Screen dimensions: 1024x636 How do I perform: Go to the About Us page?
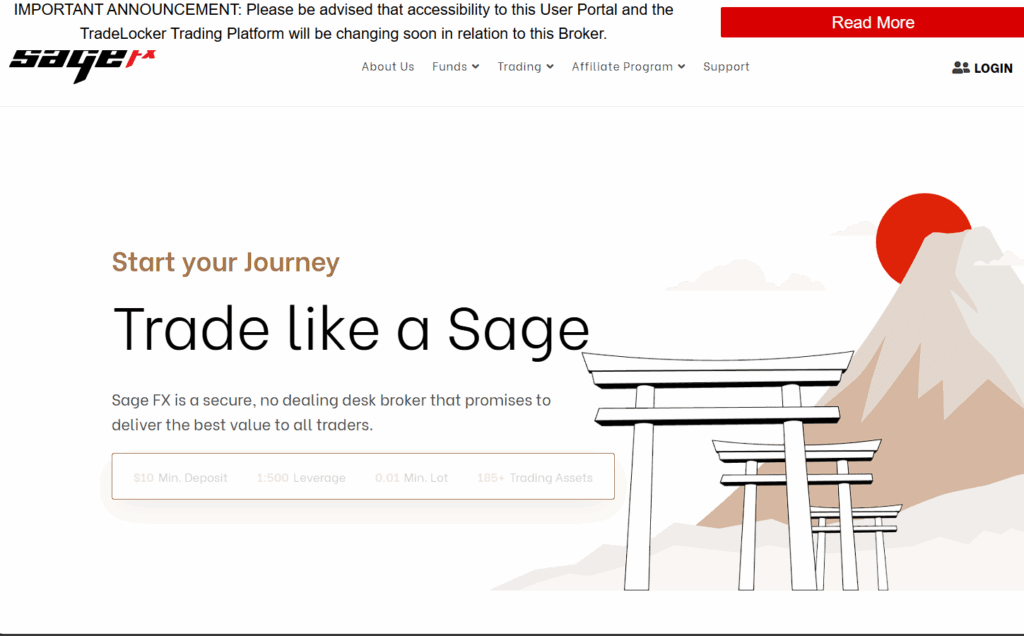tap(387, 67)
